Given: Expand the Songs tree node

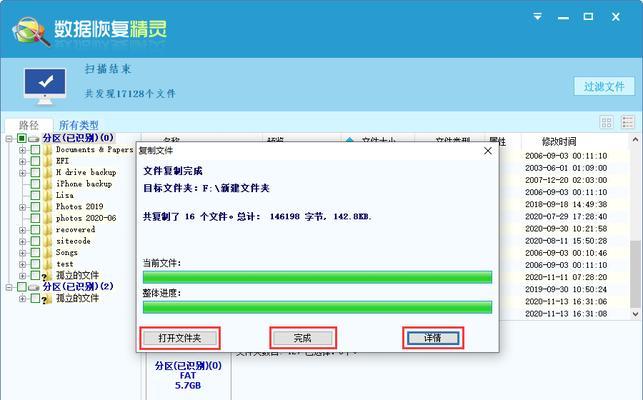Looking at the screenshot, I should pos(23,253).
